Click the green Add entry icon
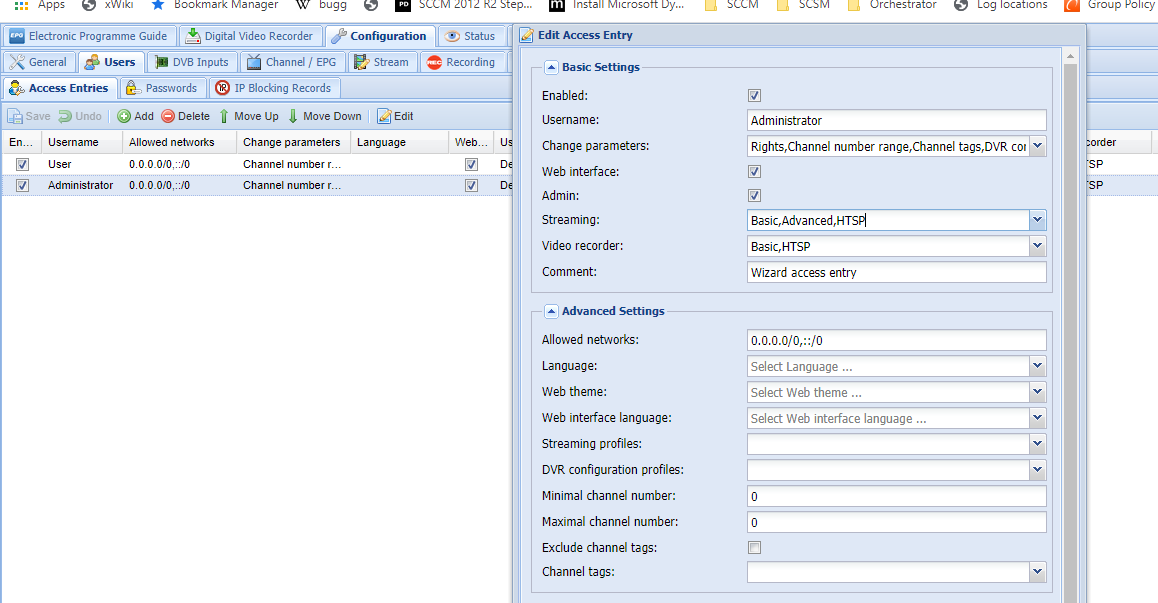 coord(124,116)
